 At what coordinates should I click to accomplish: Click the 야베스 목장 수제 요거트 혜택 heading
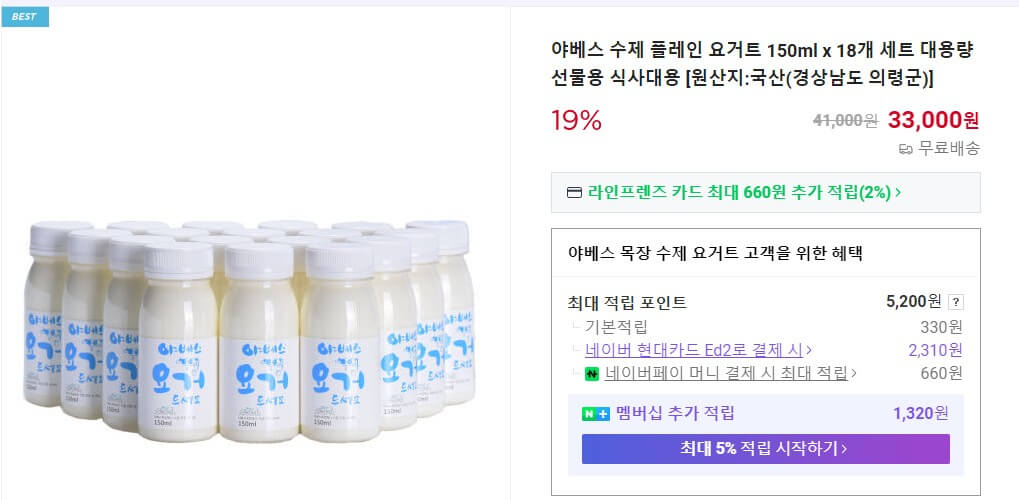click(x=714, y=253)
